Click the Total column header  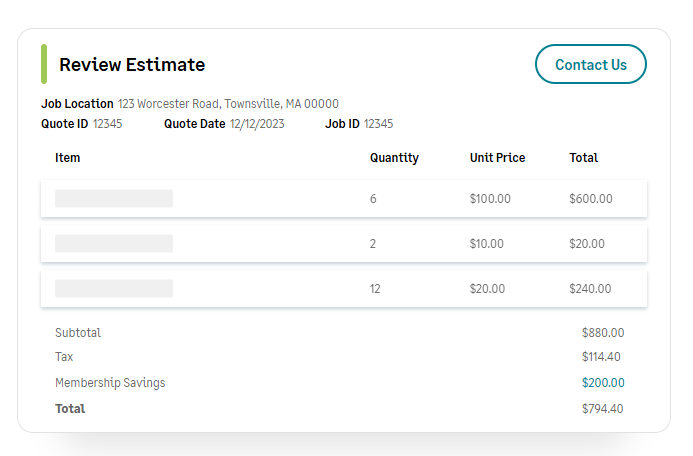583,158
